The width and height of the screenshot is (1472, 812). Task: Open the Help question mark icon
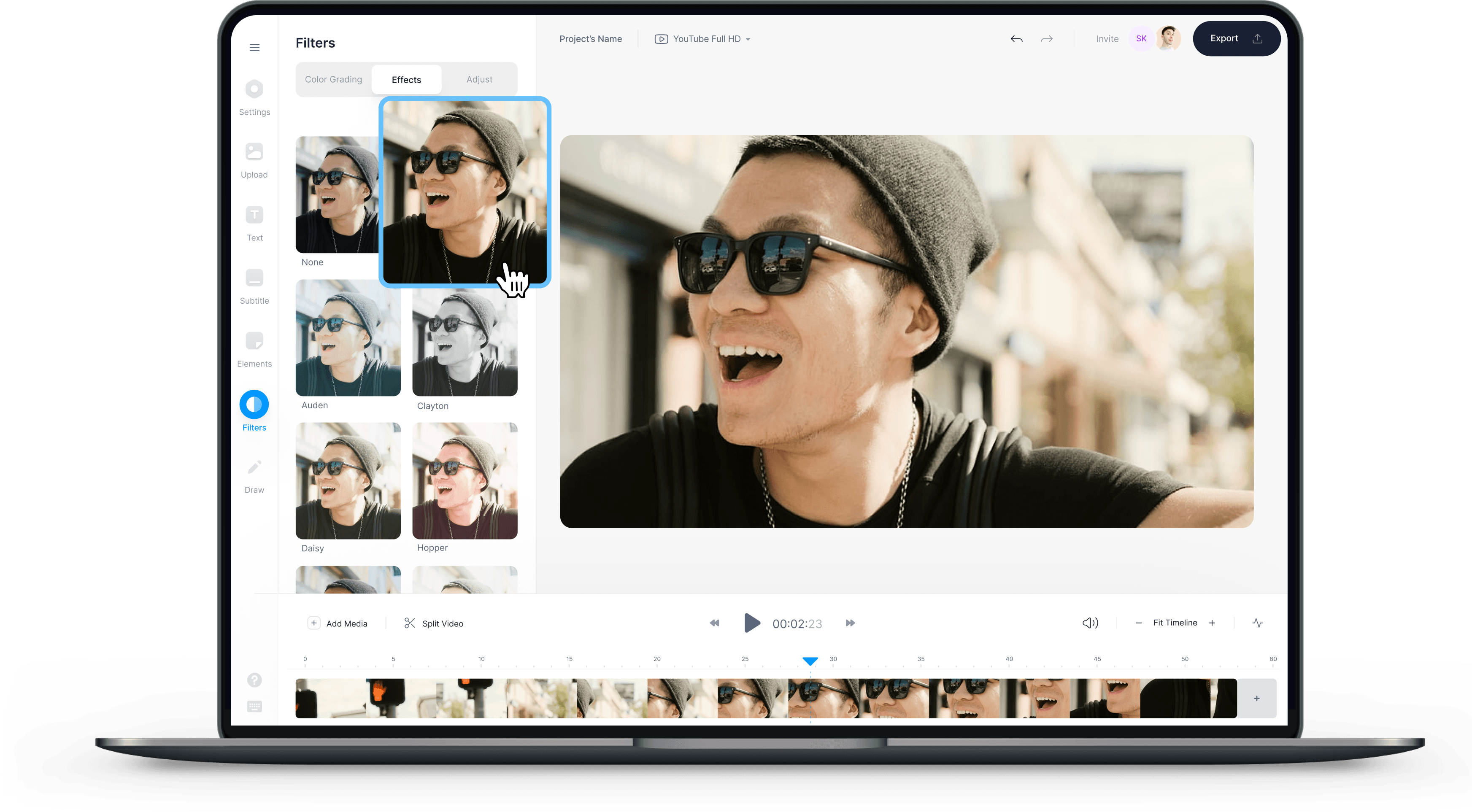tap(254, 680)
